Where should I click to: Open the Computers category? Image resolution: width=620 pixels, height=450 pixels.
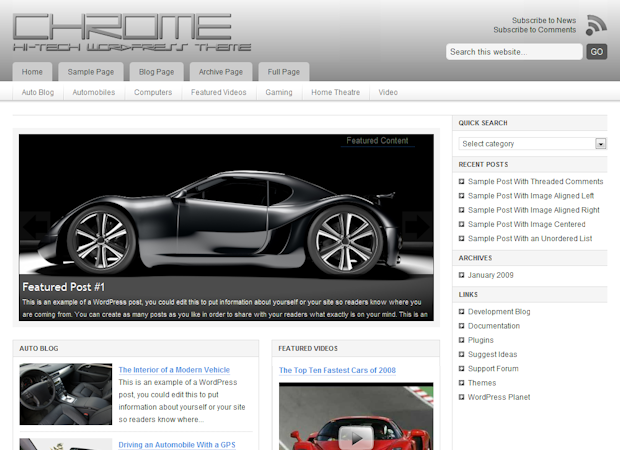click(153, 92)
